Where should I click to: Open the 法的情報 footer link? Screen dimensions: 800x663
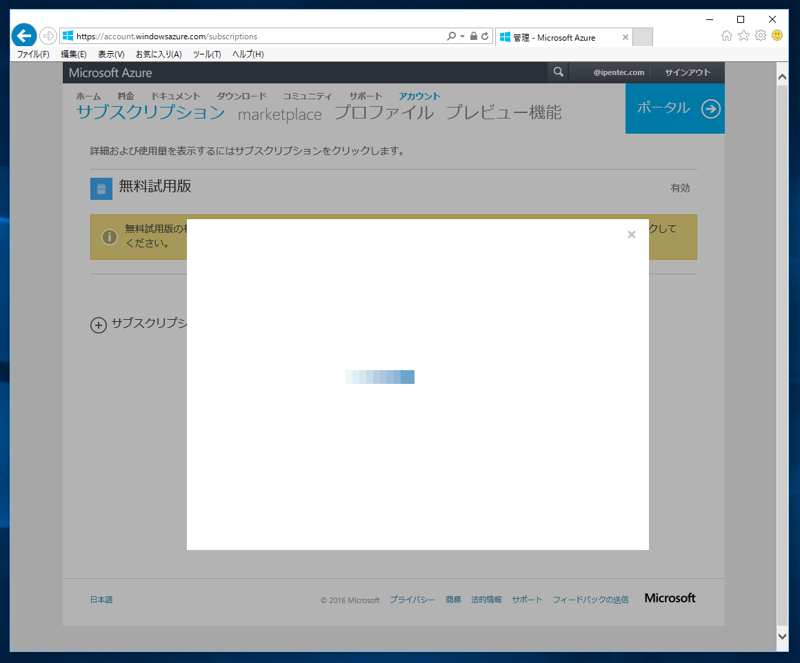tap(486, 600)
